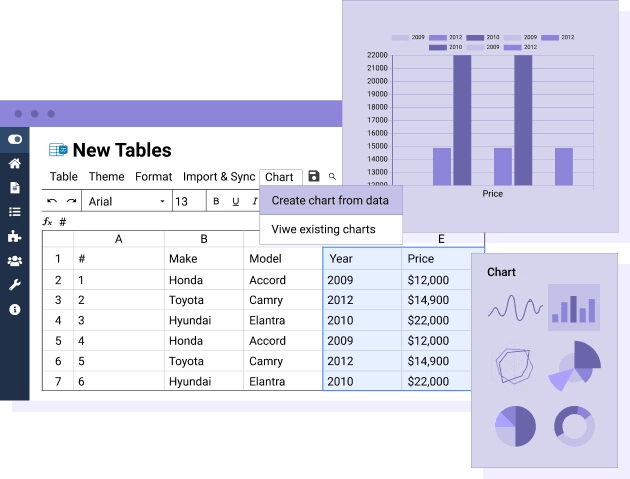The image size is (630, 479).
Task: Select the pie chart type icon
Action: pyautogui.click(x=515, y=426)
